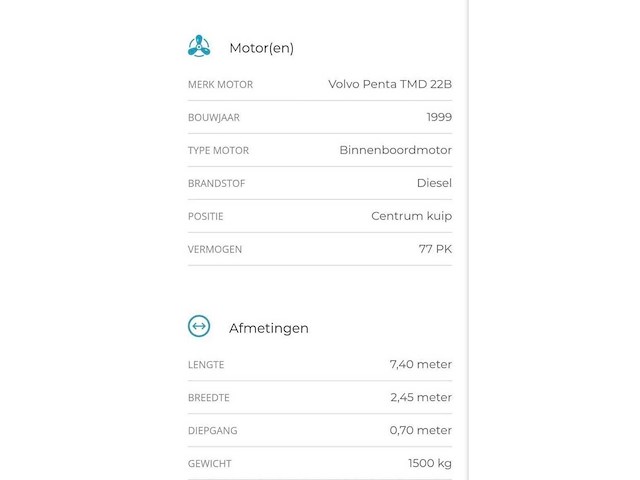Click the TYPE MOTOR label
Viewport: 640px width, 480px height.
pos(218,151)
